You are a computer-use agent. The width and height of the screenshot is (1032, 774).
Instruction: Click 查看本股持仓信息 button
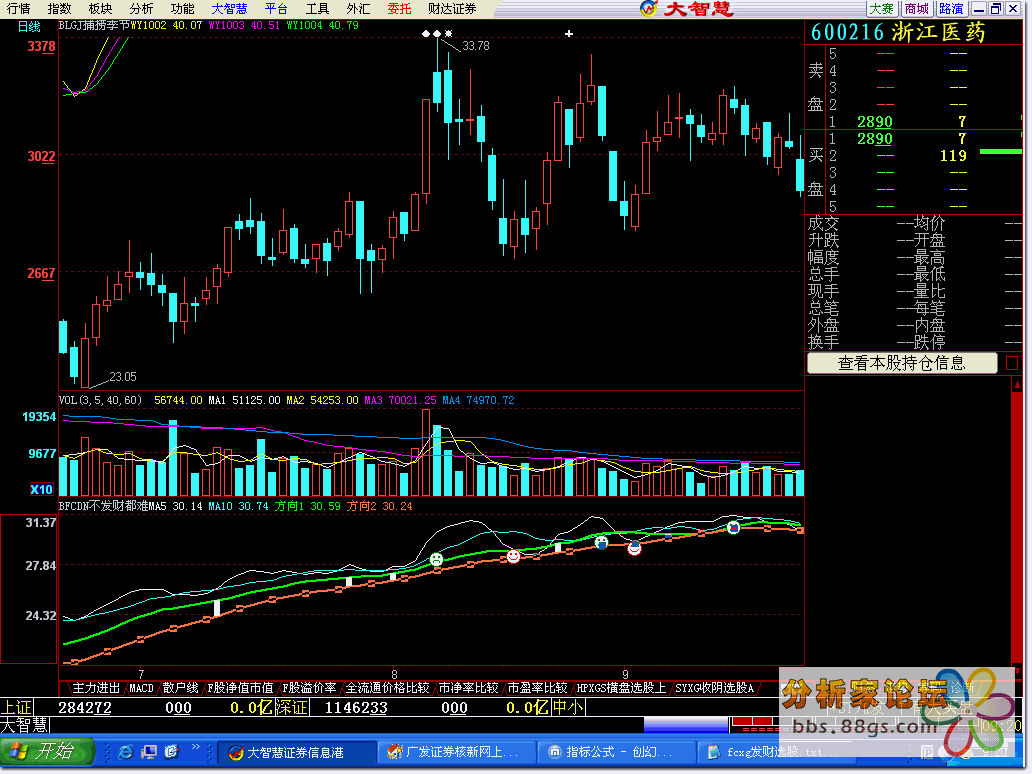click(902, 363)
